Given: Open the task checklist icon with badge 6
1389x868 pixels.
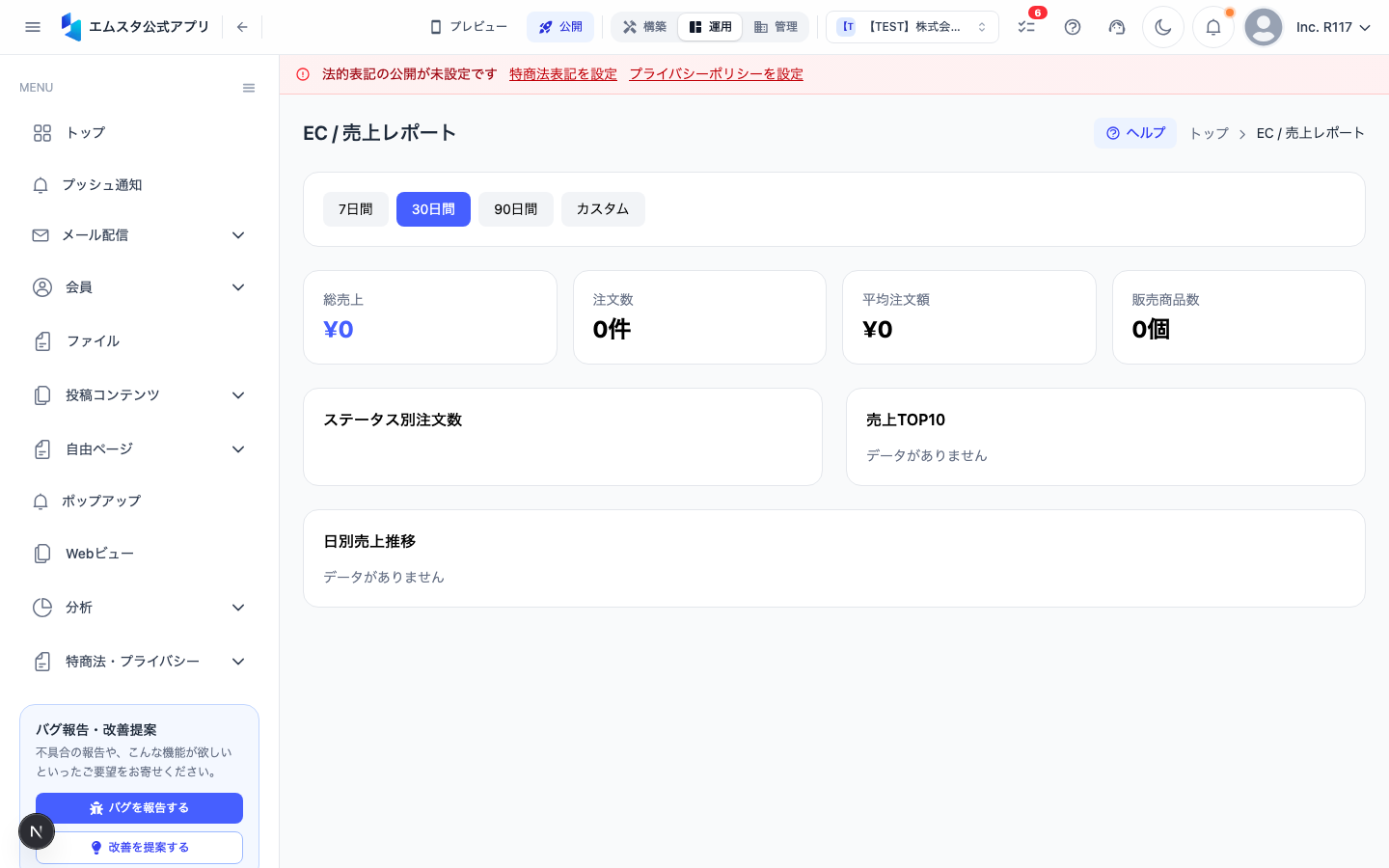Looking at the screenshot, I should pos(1026,27).
